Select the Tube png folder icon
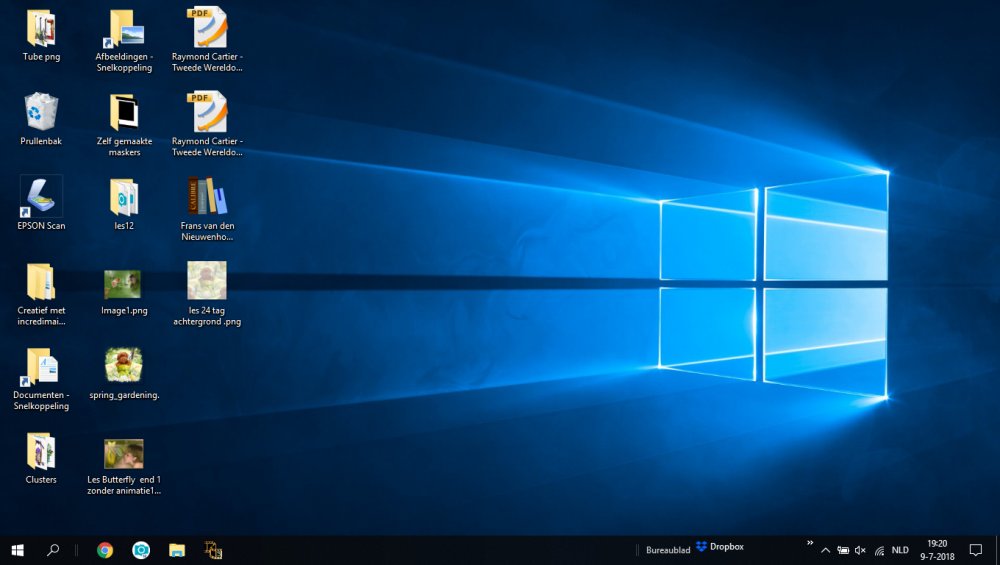Viewport: 1000px width, 565px height. pos(41,29)
